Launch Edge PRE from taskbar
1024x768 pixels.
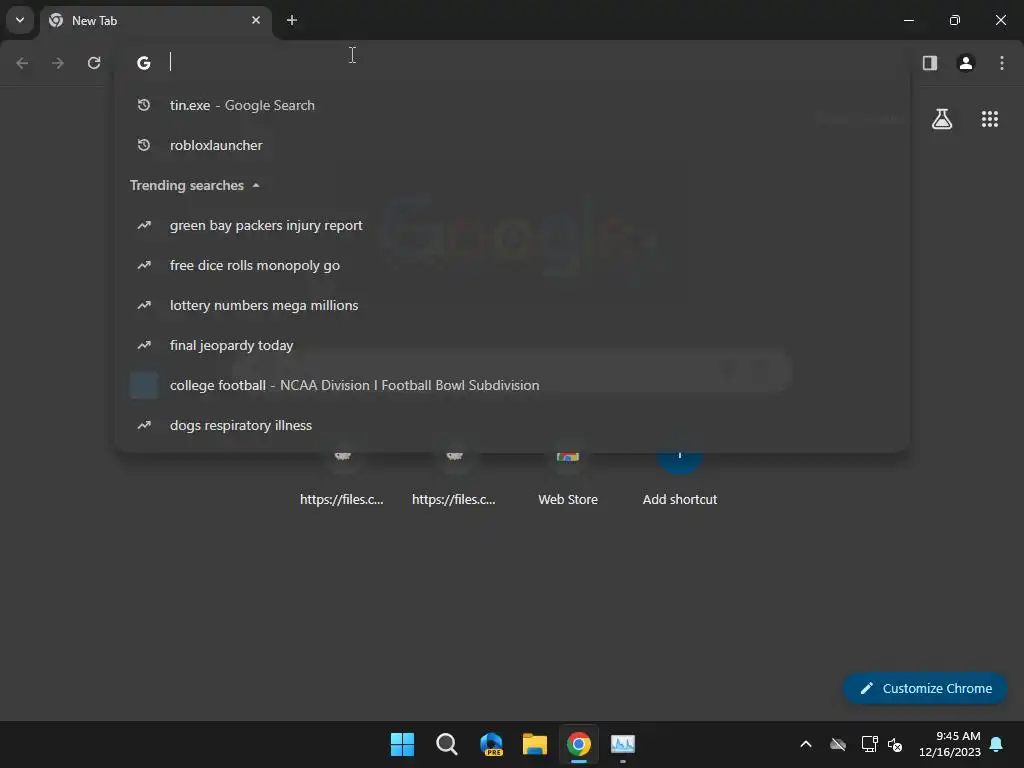pyautogui.click(x=491, y=744)
